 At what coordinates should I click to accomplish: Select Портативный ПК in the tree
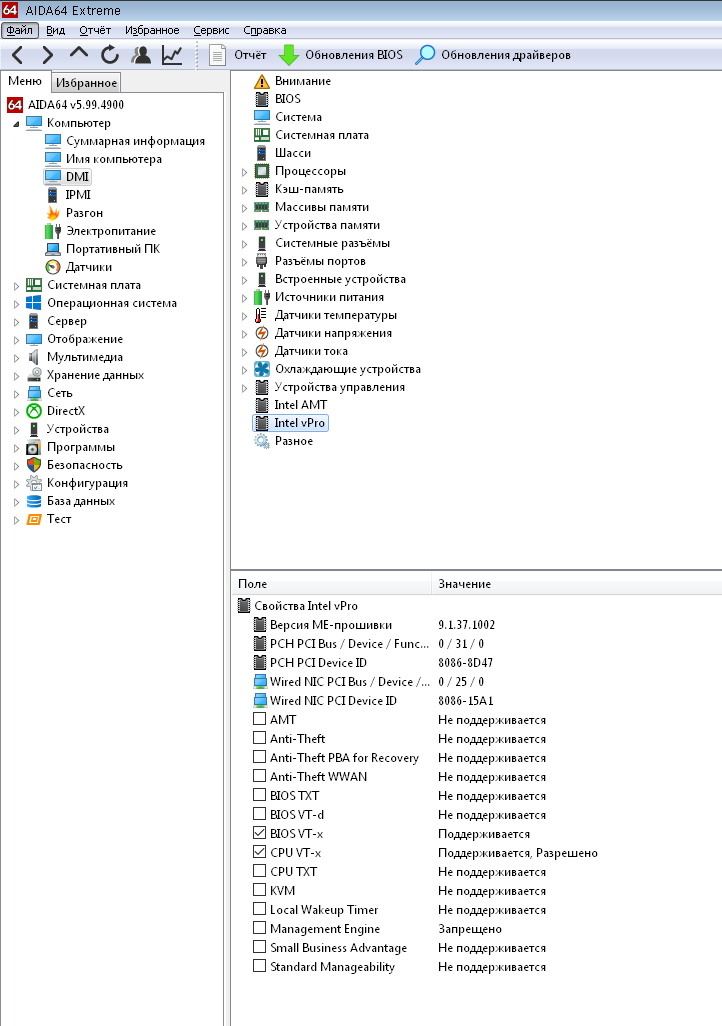point(102,249)
